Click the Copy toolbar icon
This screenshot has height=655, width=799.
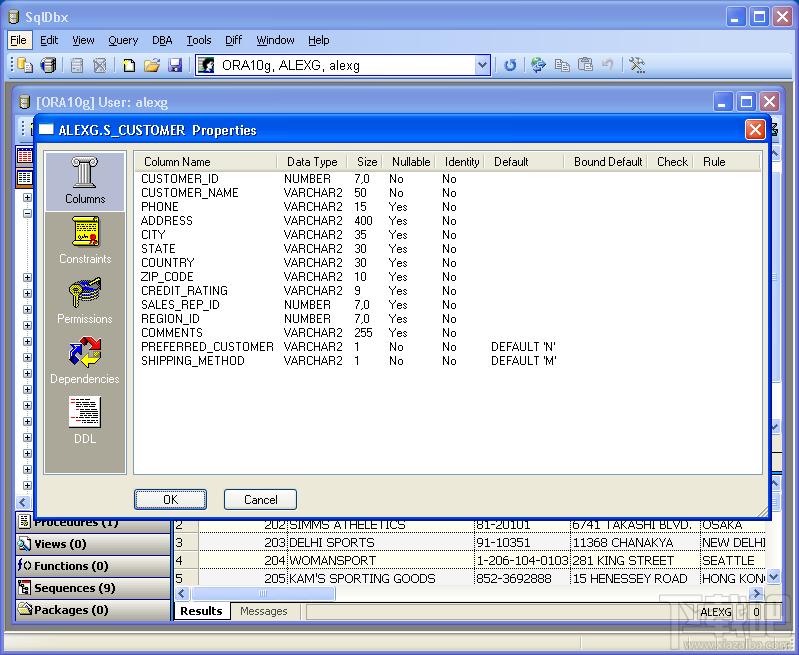tap(562, 65)
